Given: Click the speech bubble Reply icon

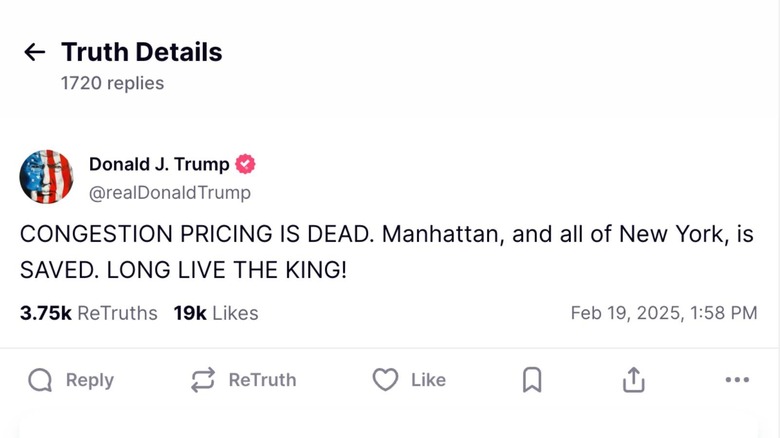Looking at the screenshot, I should coord(40,380).
